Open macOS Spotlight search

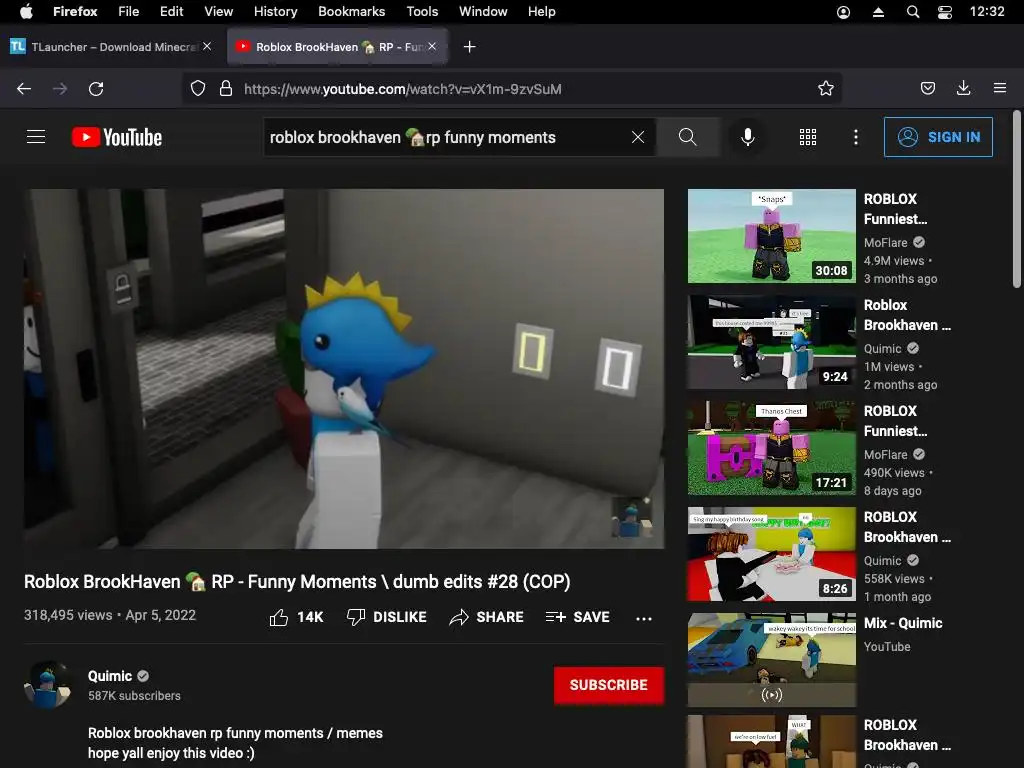click(913, 12)
